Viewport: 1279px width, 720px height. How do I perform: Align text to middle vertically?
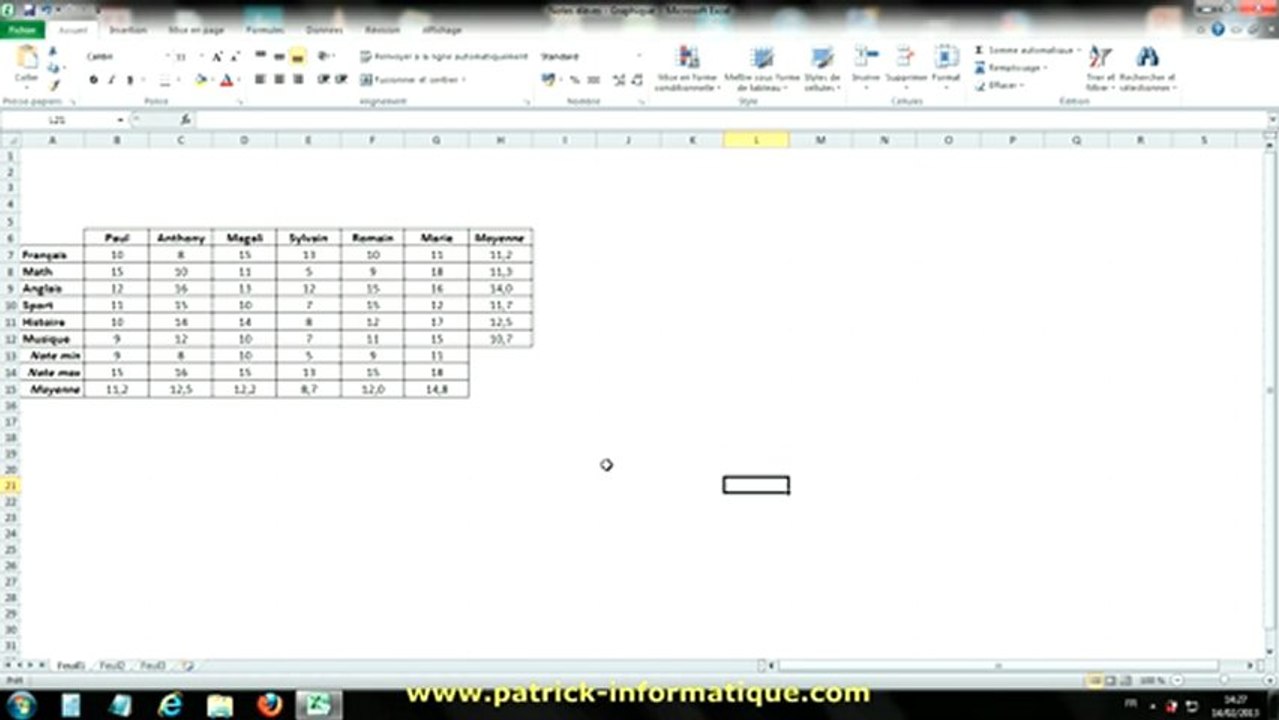[x=279, y=57]
